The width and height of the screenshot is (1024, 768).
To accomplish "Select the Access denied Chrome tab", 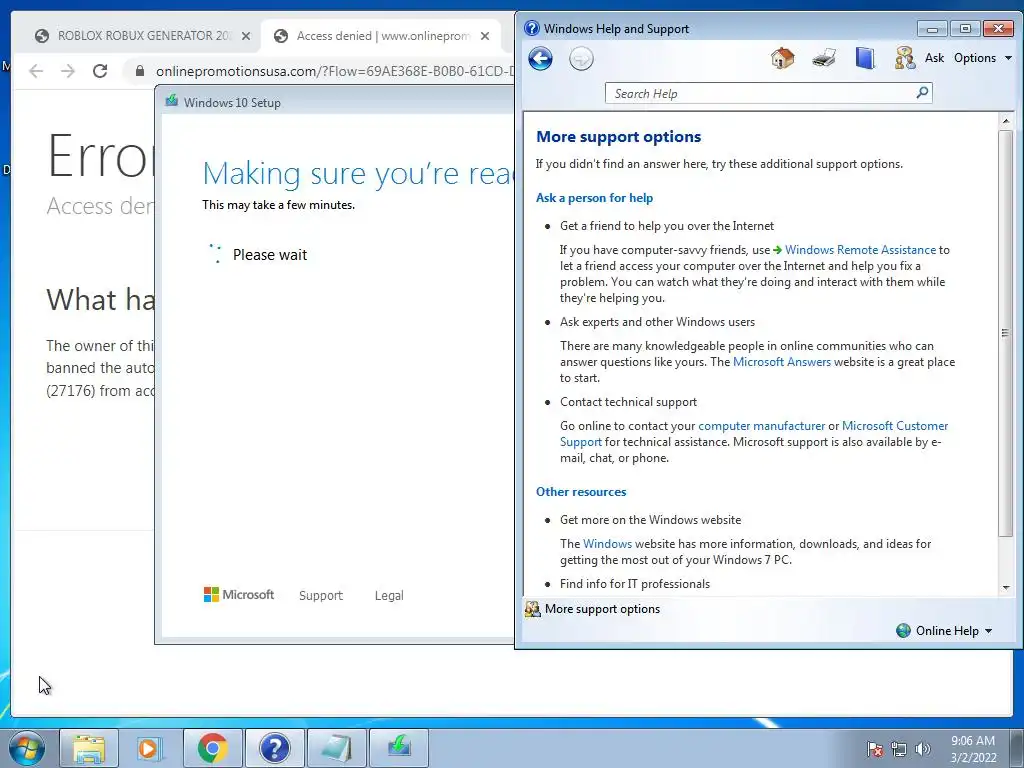I will (382, 36).
